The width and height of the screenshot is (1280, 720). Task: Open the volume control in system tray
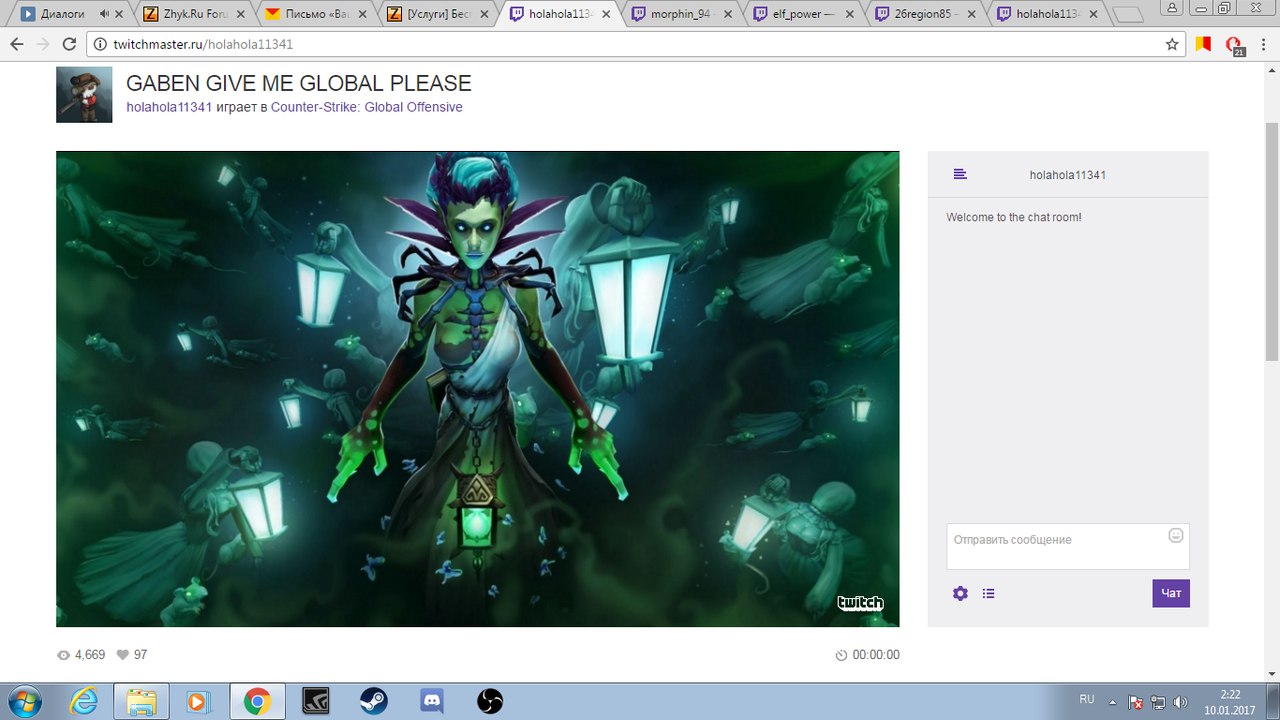coord(1180,702)
